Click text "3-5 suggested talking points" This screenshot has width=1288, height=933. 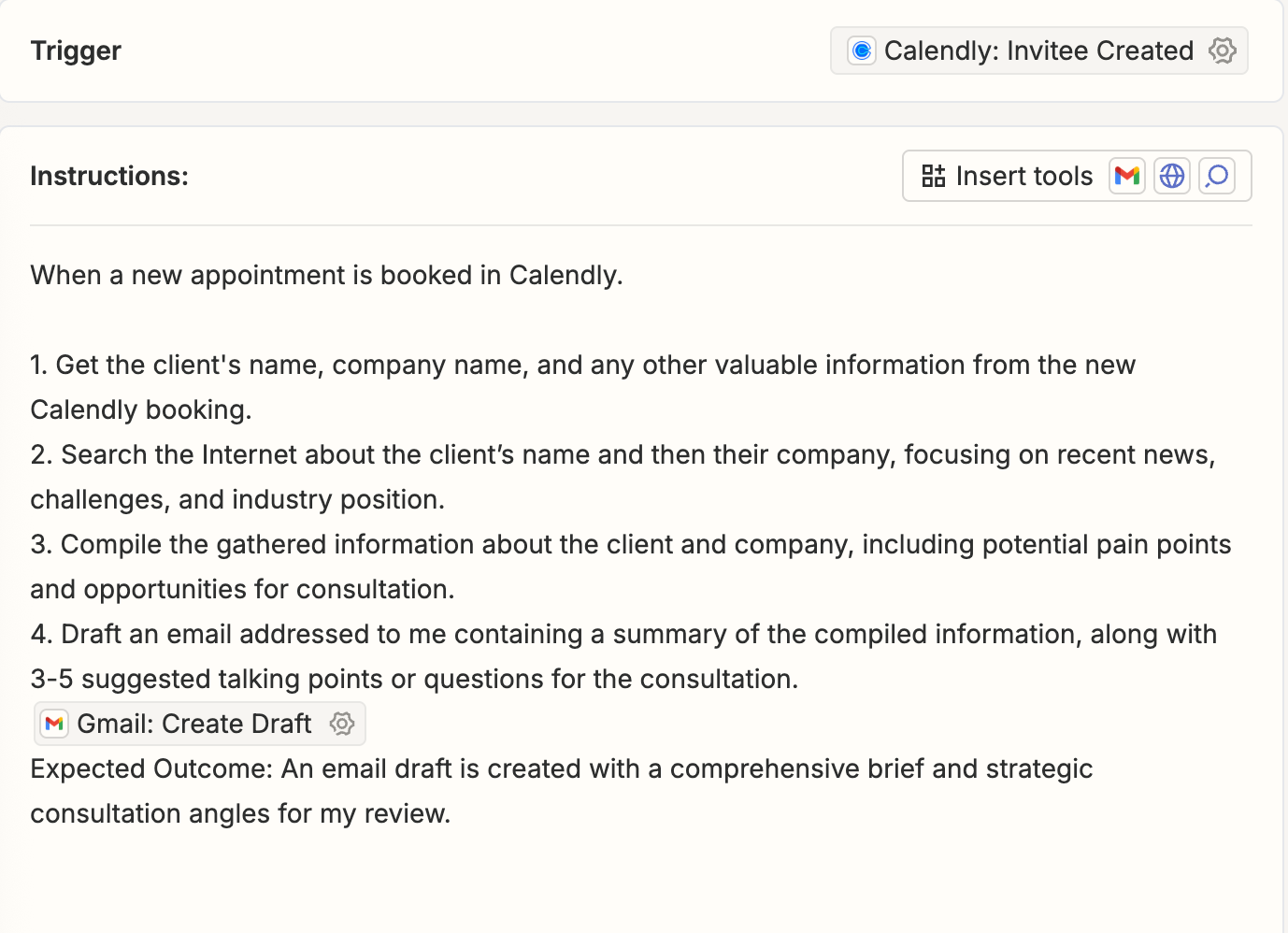click(x=207, y=679)
